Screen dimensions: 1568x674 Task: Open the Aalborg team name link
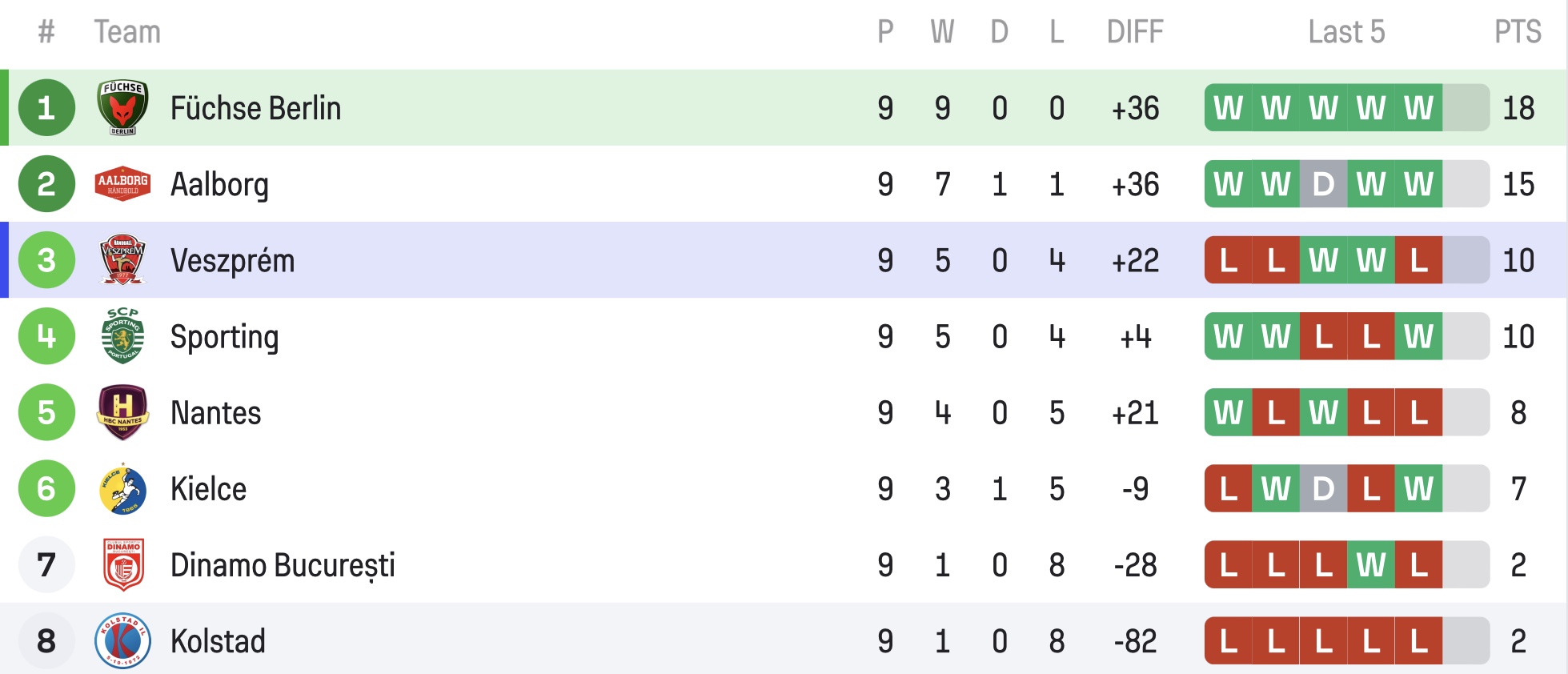pyautogui.click(x=219, y=184)
